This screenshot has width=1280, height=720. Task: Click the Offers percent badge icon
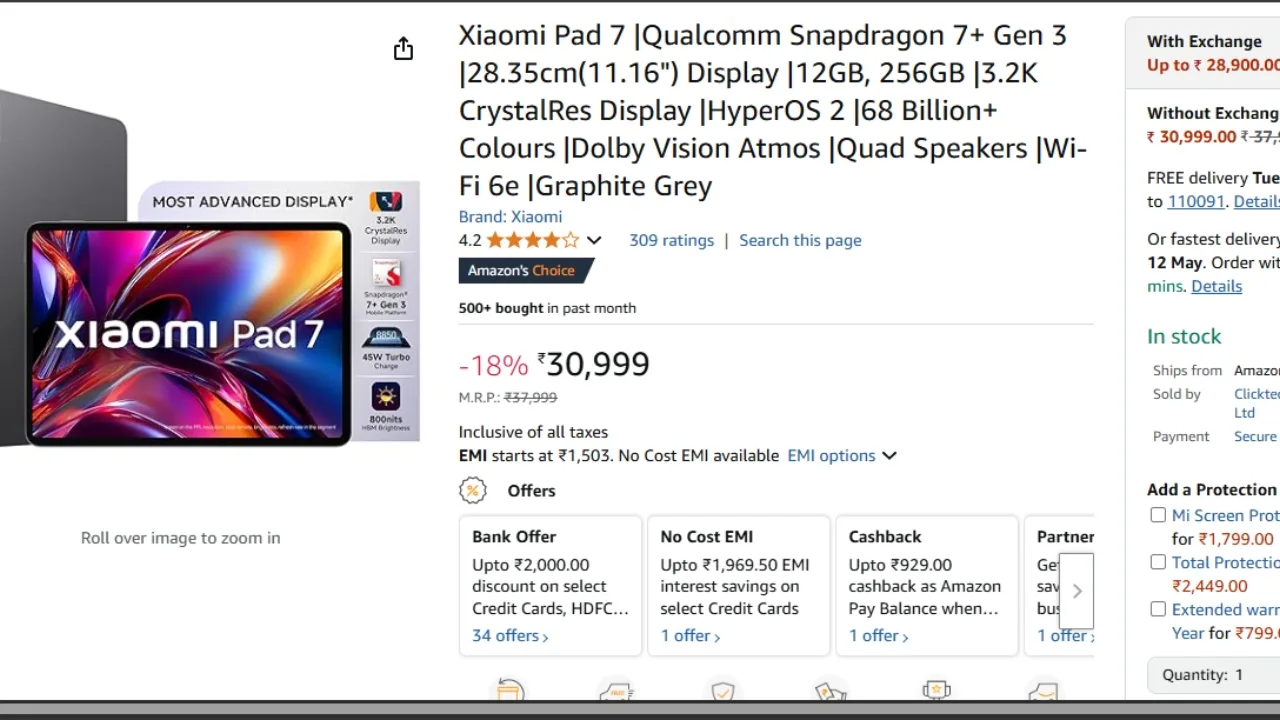tap(473, 490)
